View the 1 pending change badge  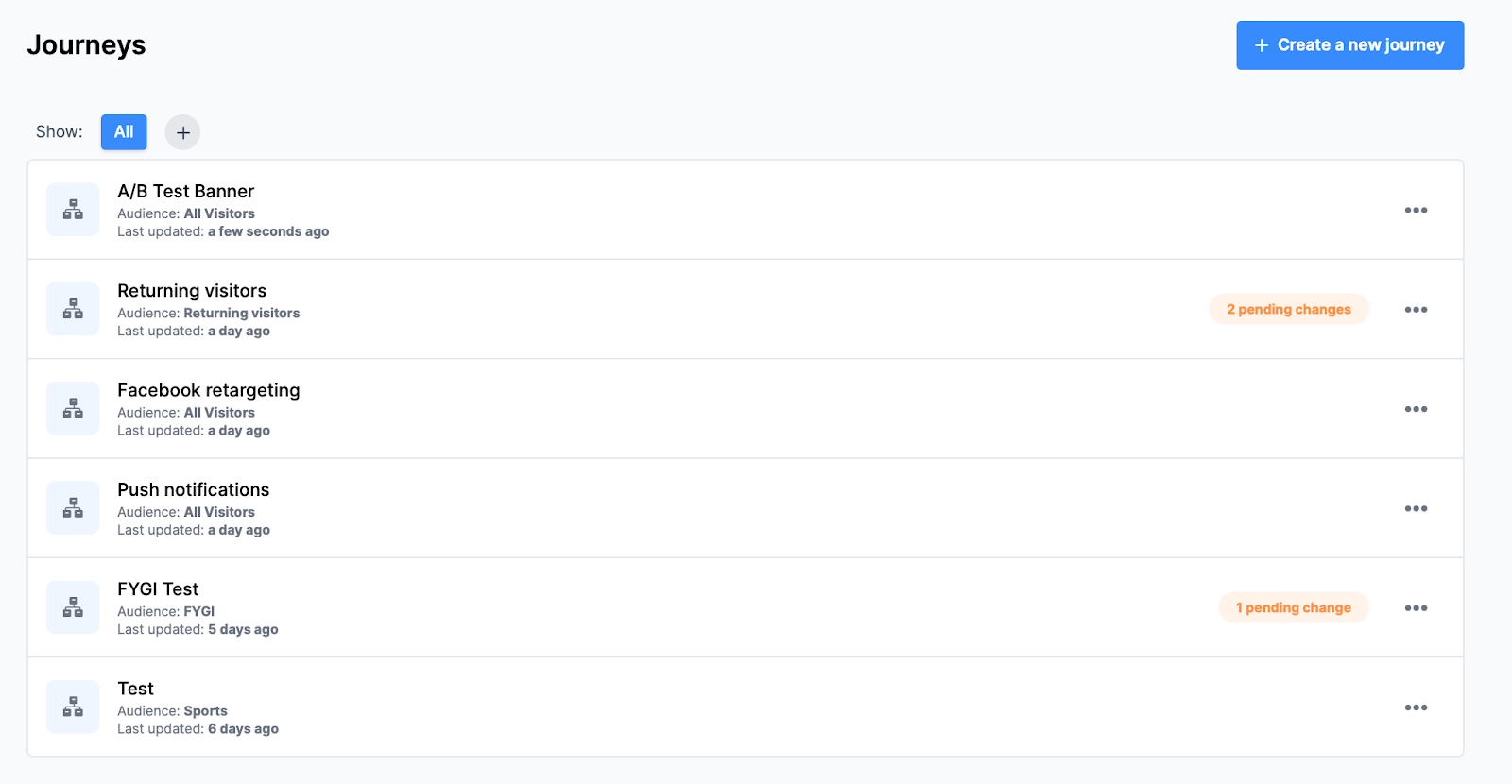[1294, 607]
